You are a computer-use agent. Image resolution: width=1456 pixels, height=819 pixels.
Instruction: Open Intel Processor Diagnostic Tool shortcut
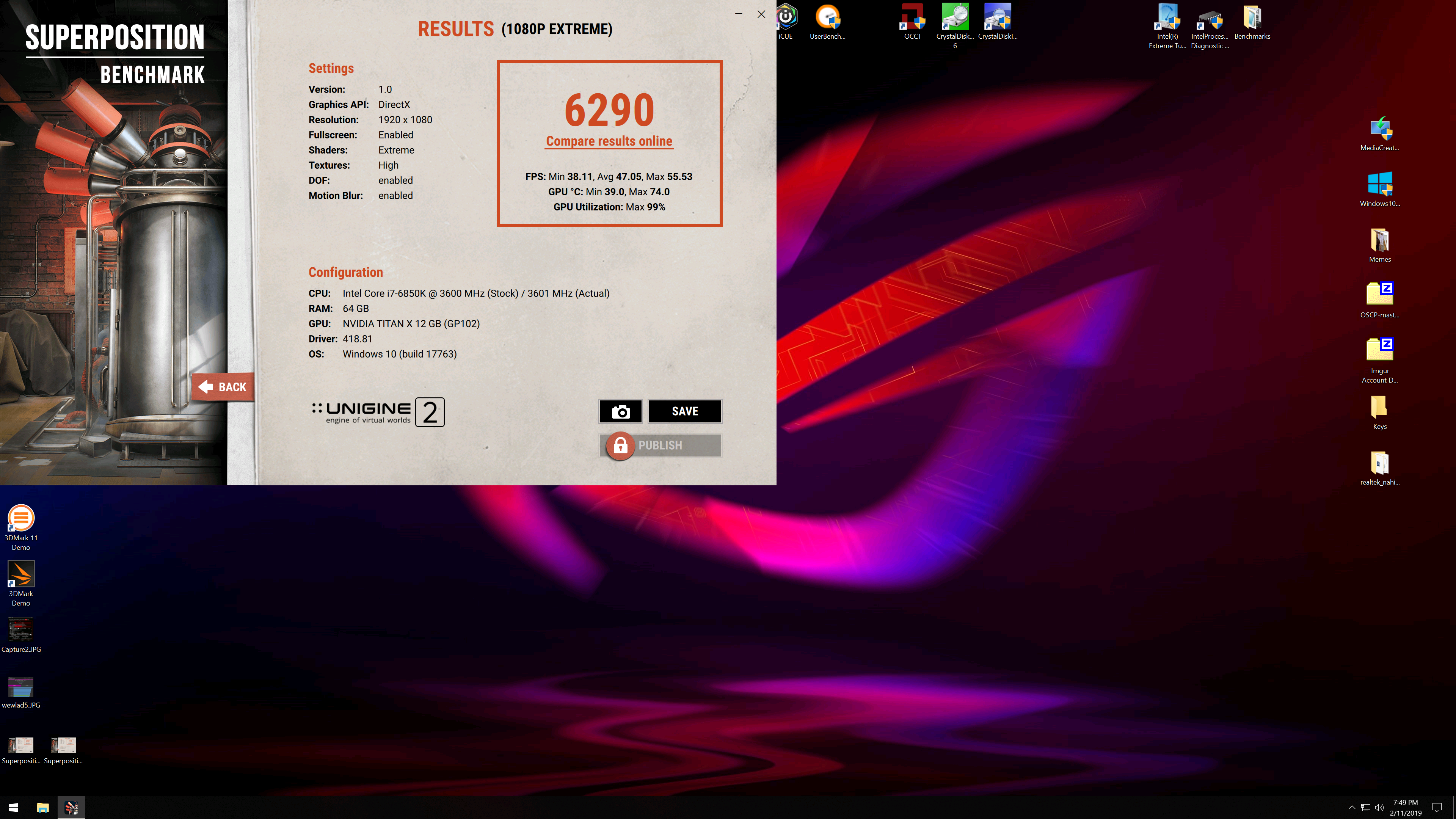coord(1210,25)
